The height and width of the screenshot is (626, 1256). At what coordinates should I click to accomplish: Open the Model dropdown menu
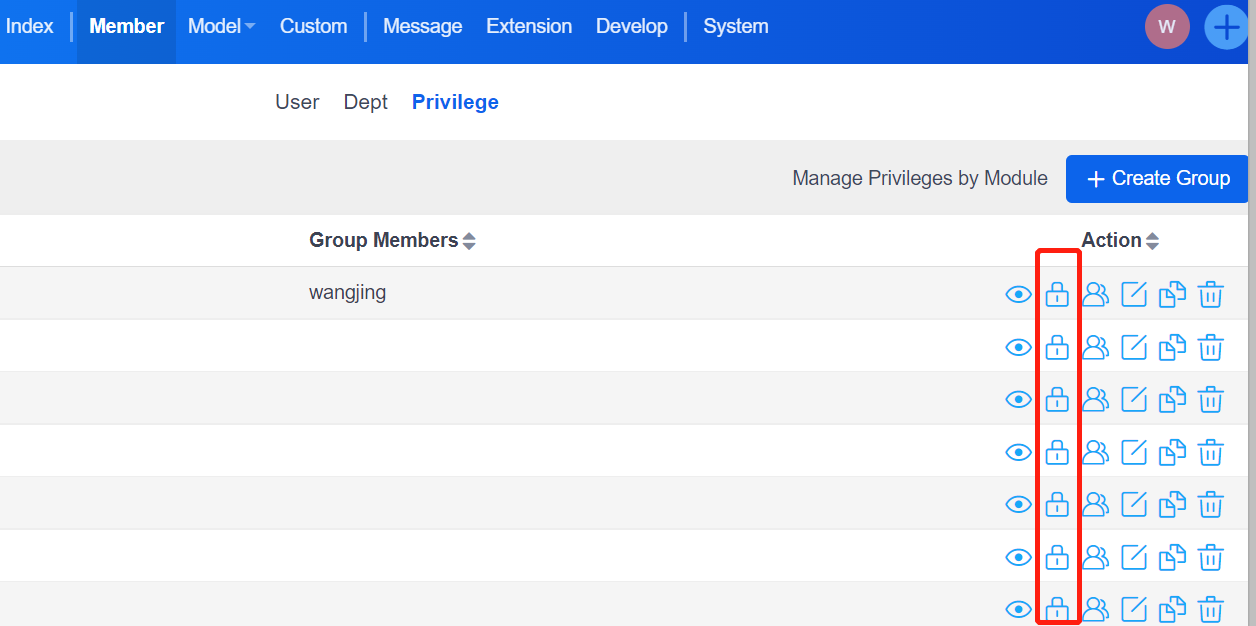point(221,26)
